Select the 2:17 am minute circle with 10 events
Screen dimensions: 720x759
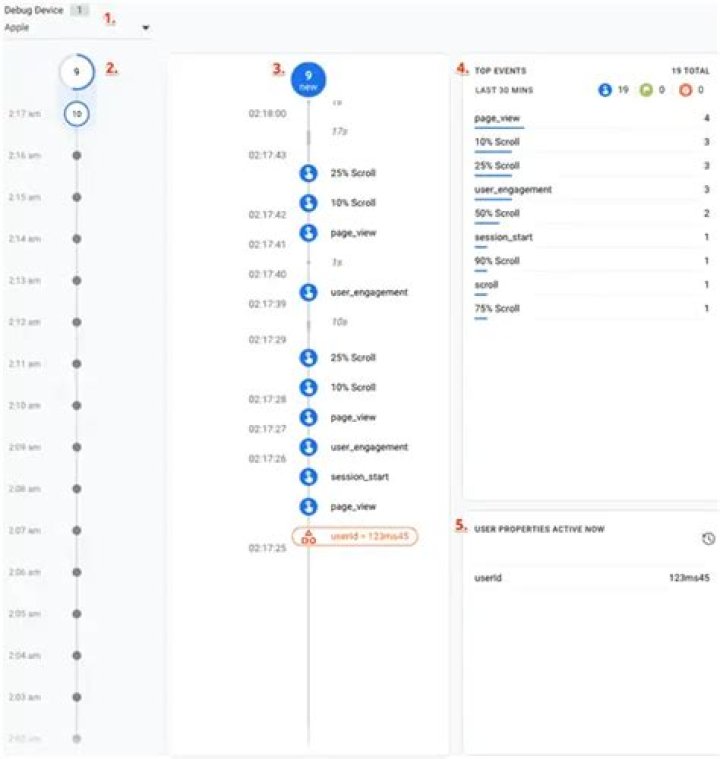(x=77, y=114)
